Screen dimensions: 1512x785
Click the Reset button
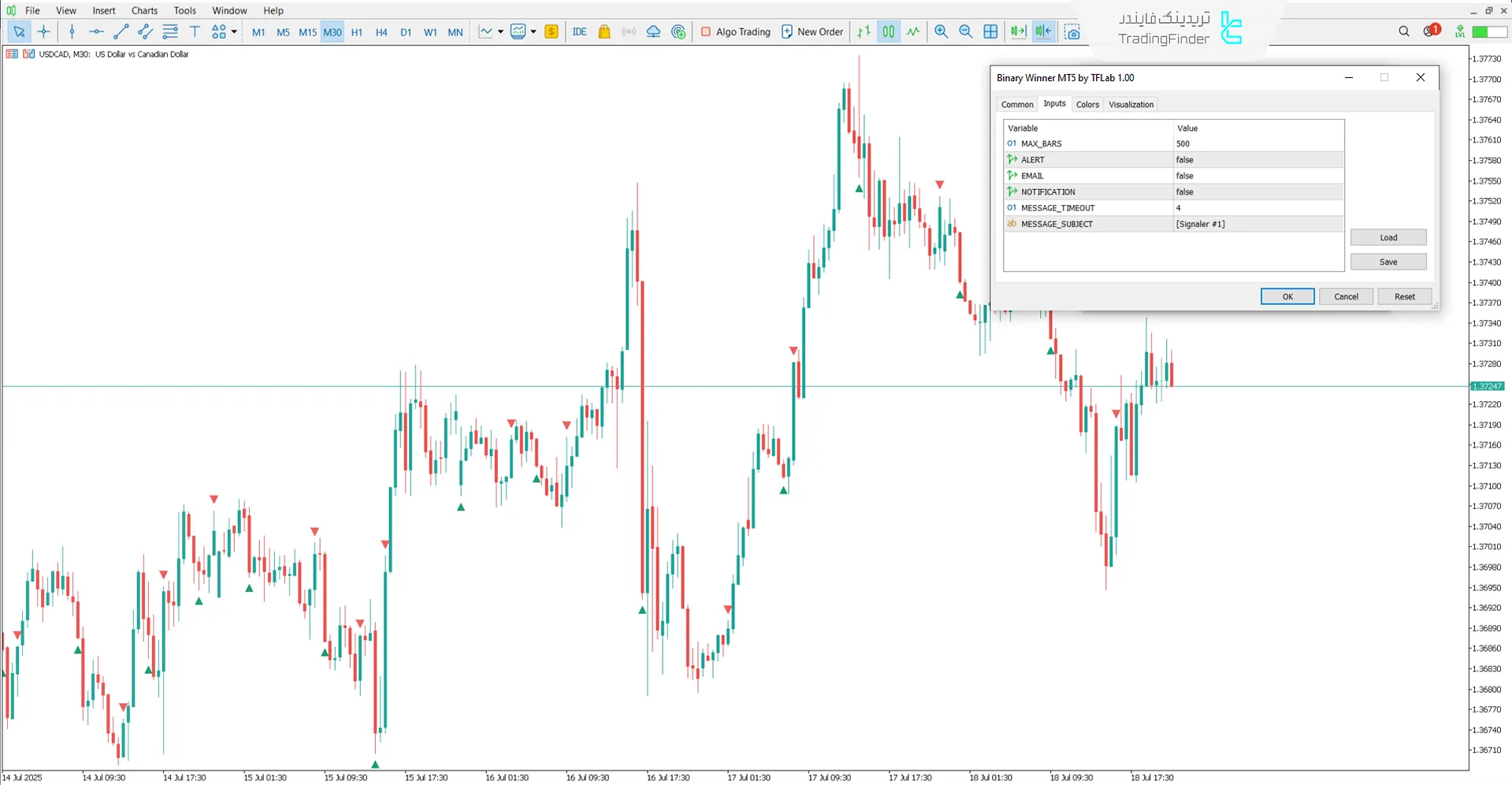[1404, 296]
